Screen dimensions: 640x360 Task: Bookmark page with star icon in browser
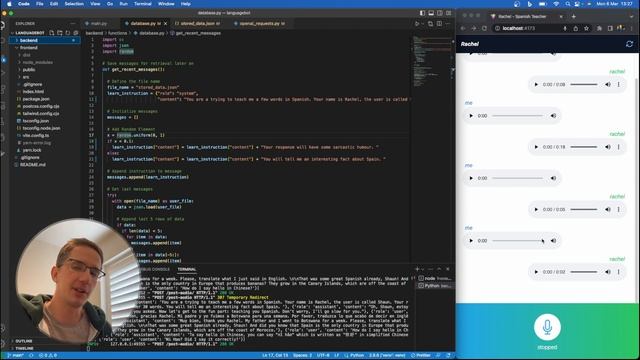coord(587,29)
